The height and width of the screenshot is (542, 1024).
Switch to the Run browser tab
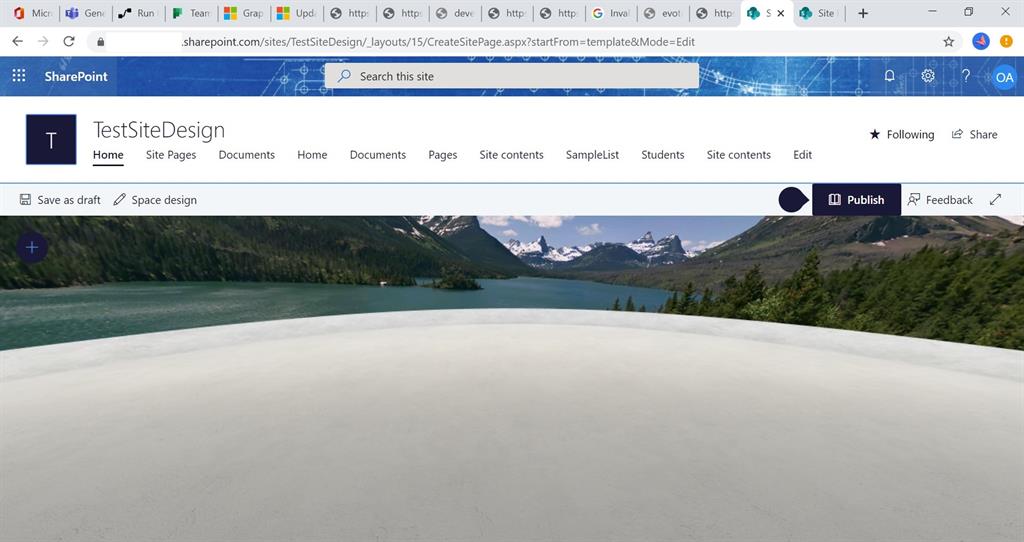(138, 13)
